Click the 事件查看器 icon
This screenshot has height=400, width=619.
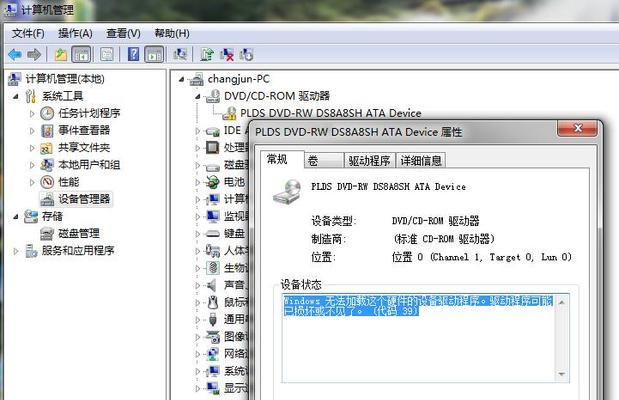[47, 130]
